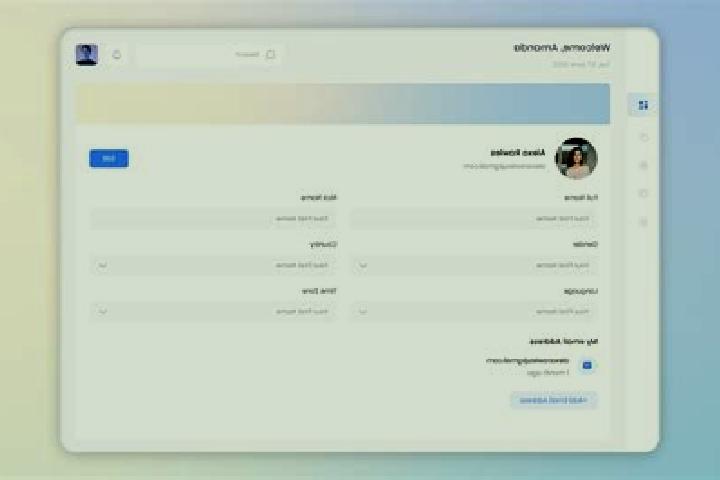Click the search magnifier icon
This screenshot has height=480, width=720.
pos(270,54)
